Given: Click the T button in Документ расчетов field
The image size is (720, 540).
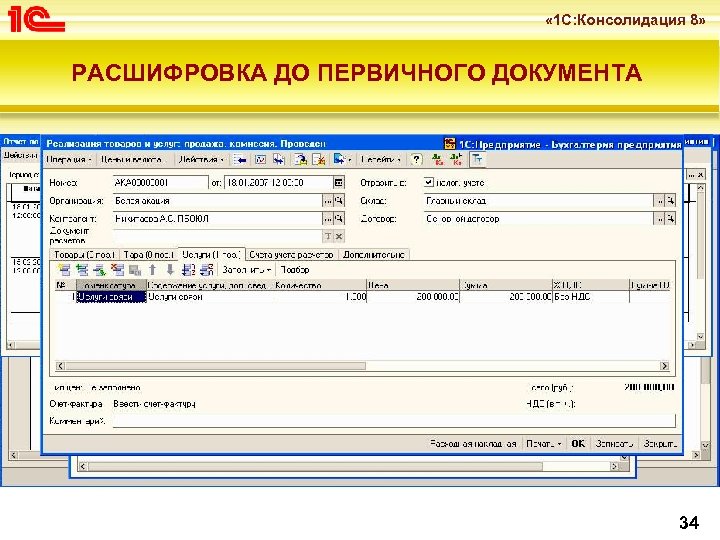Looking at the screenshot, I should 328,236.
